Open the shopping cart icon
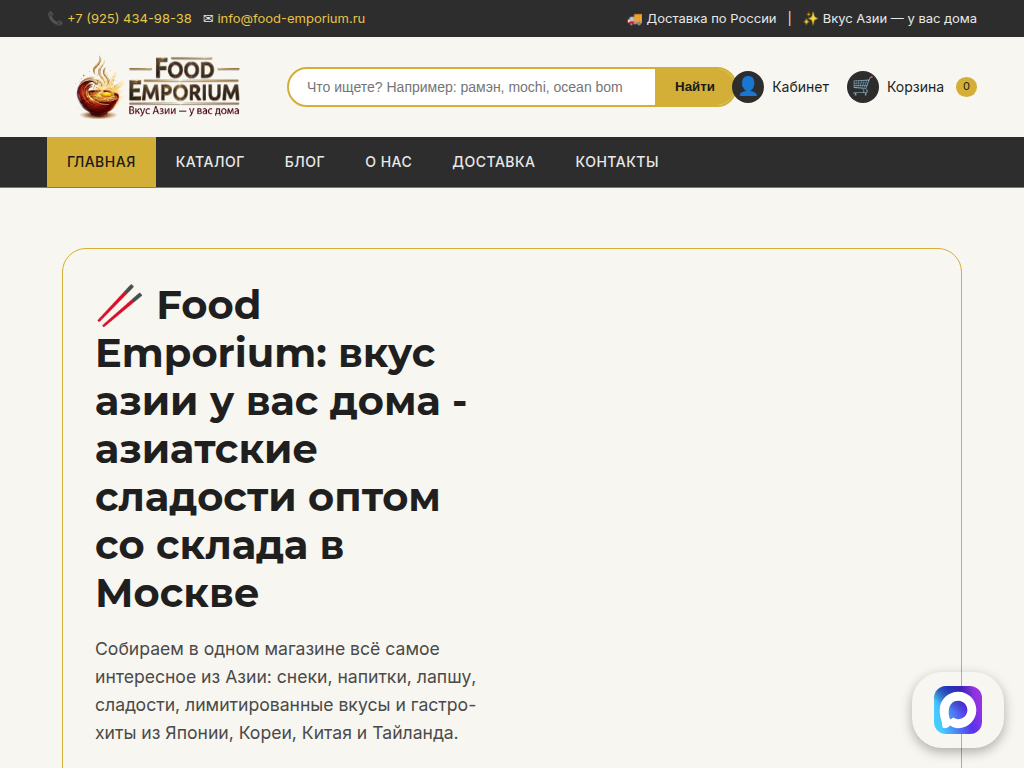1024x768 pixels. 863,87
